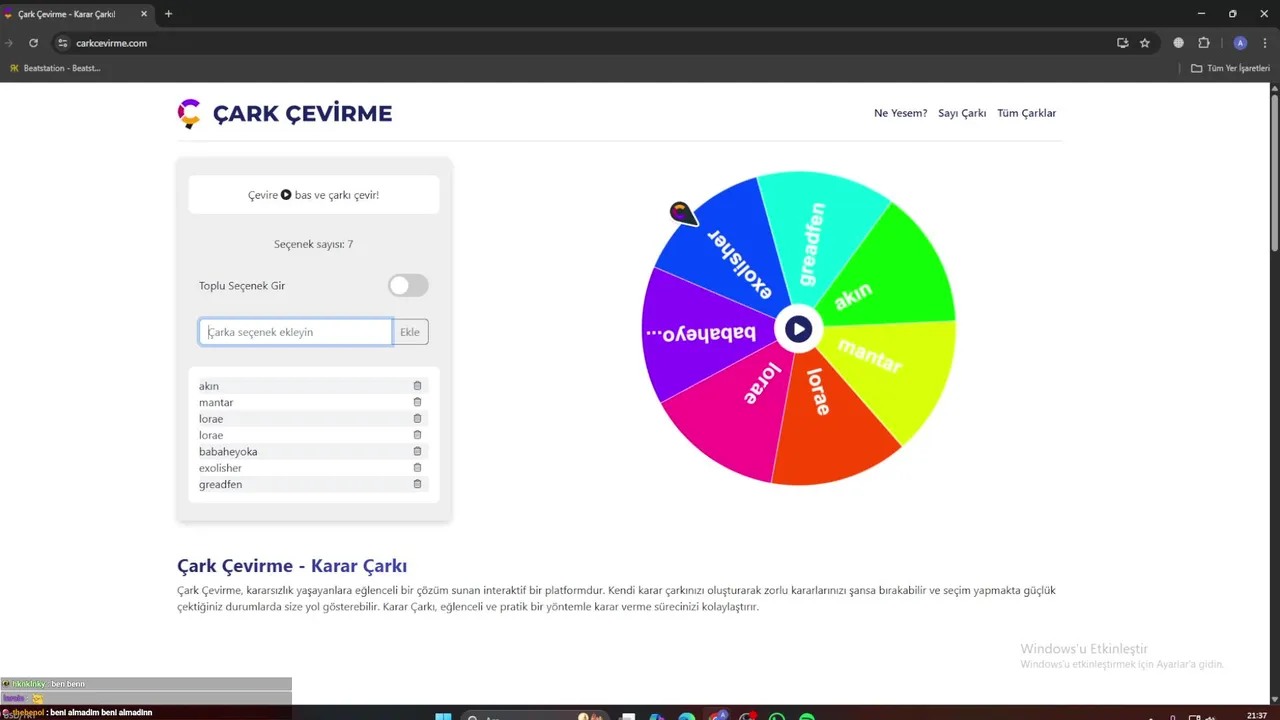Open Tüm Yer İşaretleri bookmarks folder
Viewport: 1280px width, 720px height.
1230,68
